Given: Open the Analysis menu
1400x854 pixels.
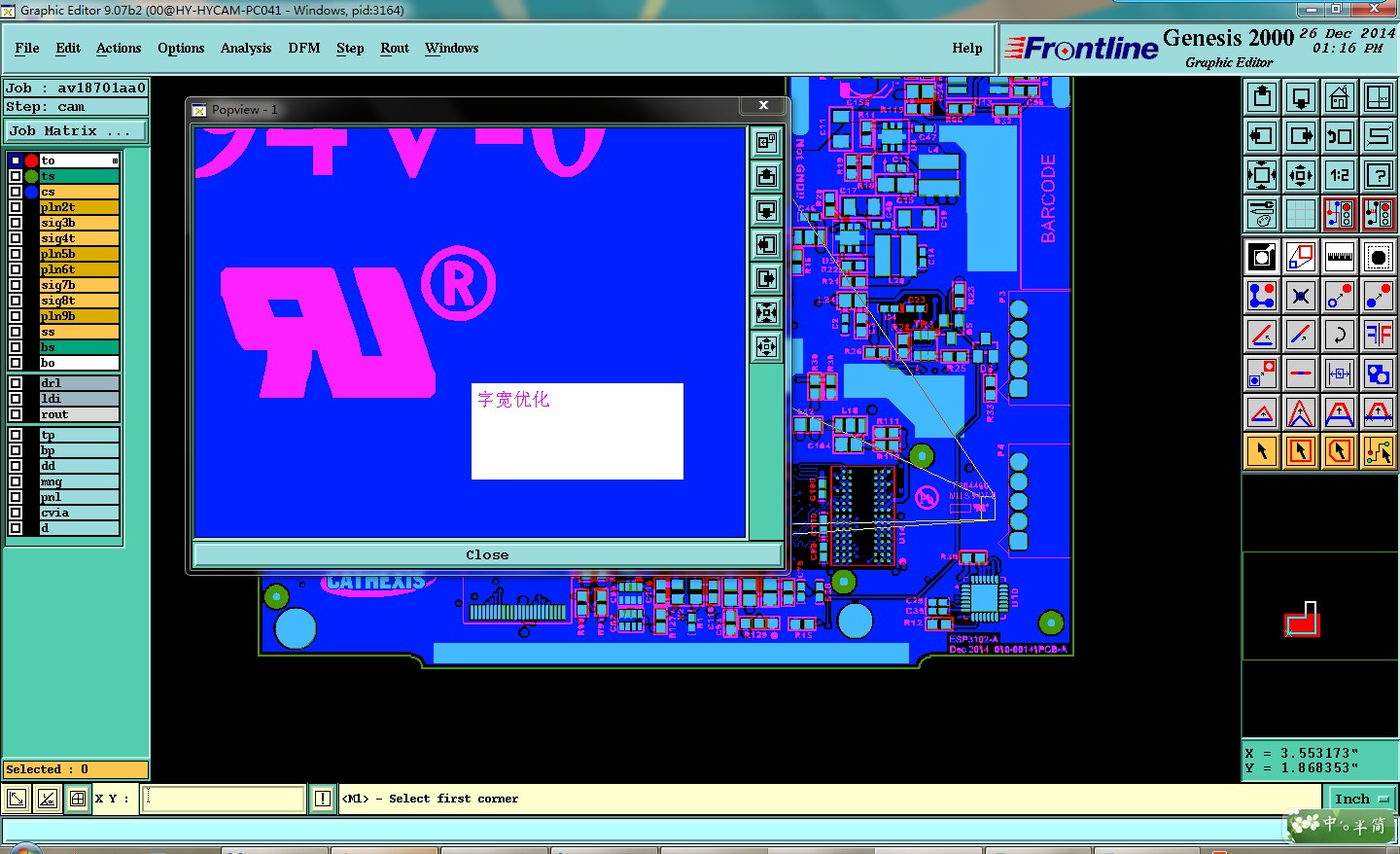Looking at the screenshot, I should 246,48.
